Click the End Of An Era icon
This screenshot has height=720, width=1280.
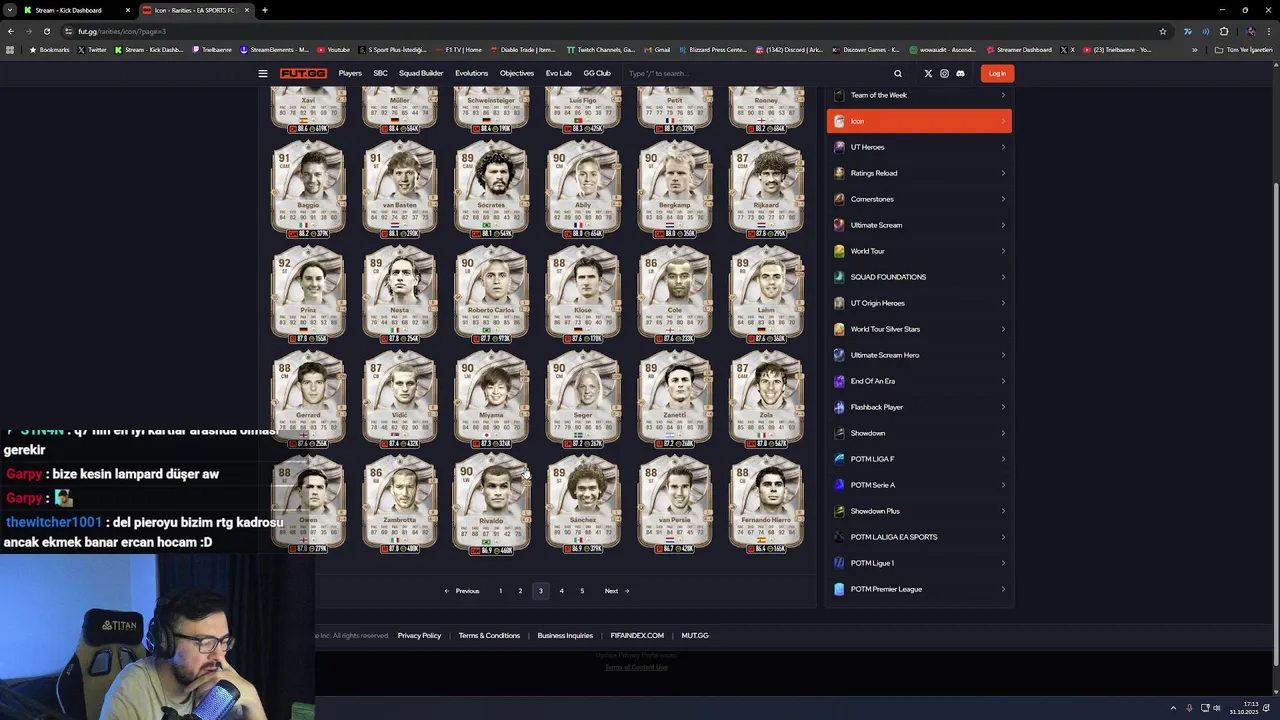[839, 381]
